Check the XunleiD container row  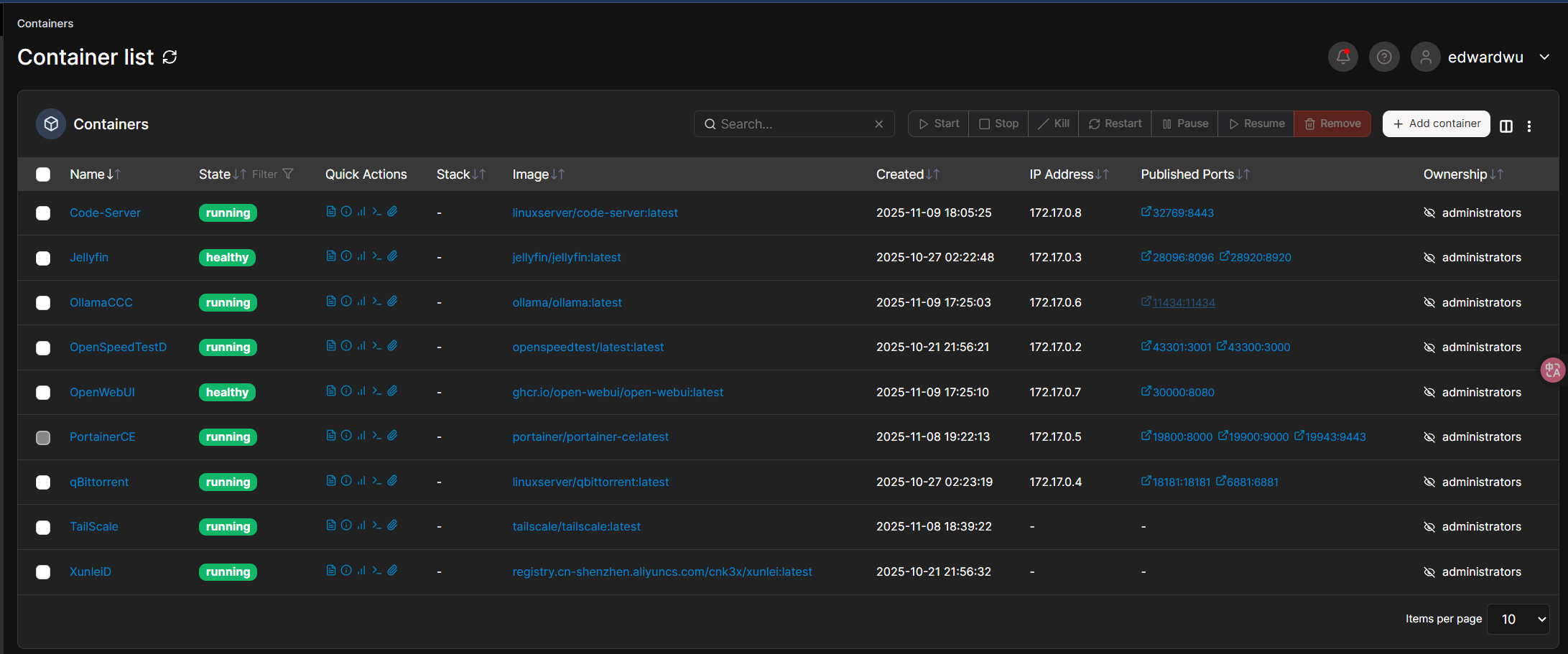(x=43, y=572)
